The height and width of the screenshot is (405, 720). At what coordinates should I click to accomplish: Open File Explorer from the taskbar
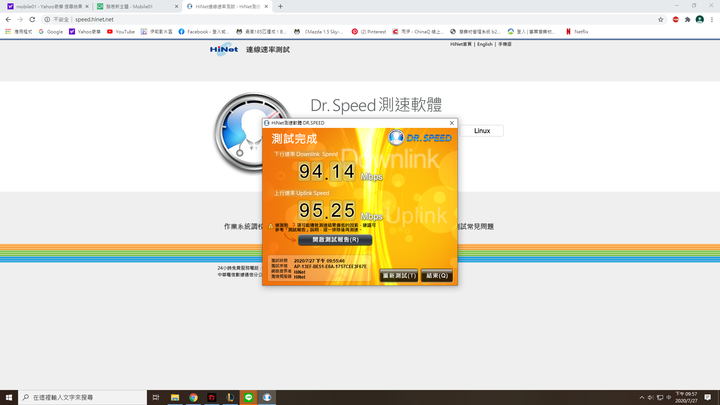(x=175, y=397)
